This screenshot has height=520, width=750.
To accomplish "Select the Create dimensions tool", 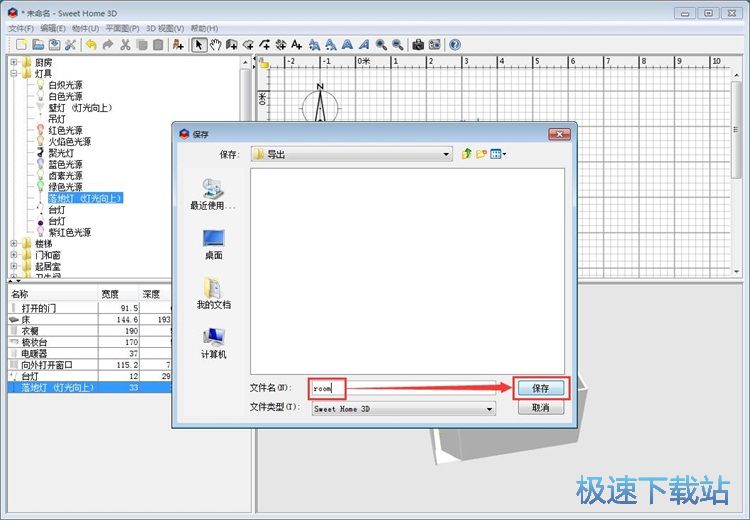I will tap(281, 45).
